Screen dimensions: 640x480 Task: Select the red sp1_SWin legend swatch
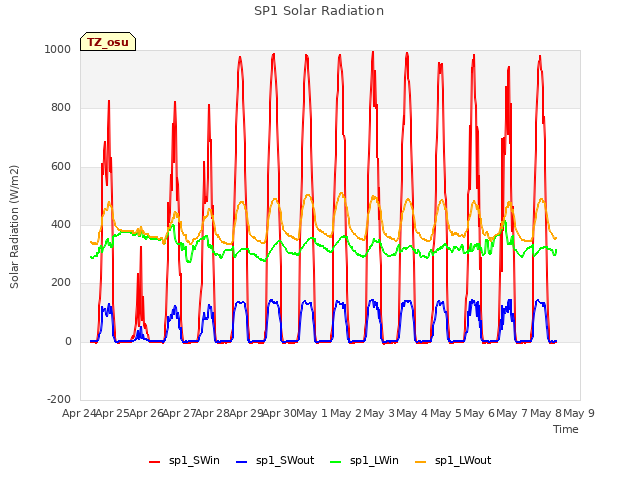pyautogui.click(x=155, y=462)
